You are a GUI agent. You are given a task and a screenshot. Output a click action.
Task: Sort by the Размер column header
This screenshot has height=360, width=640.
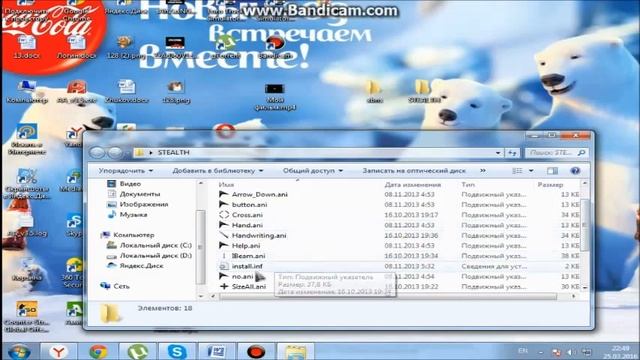click(550, 184)
